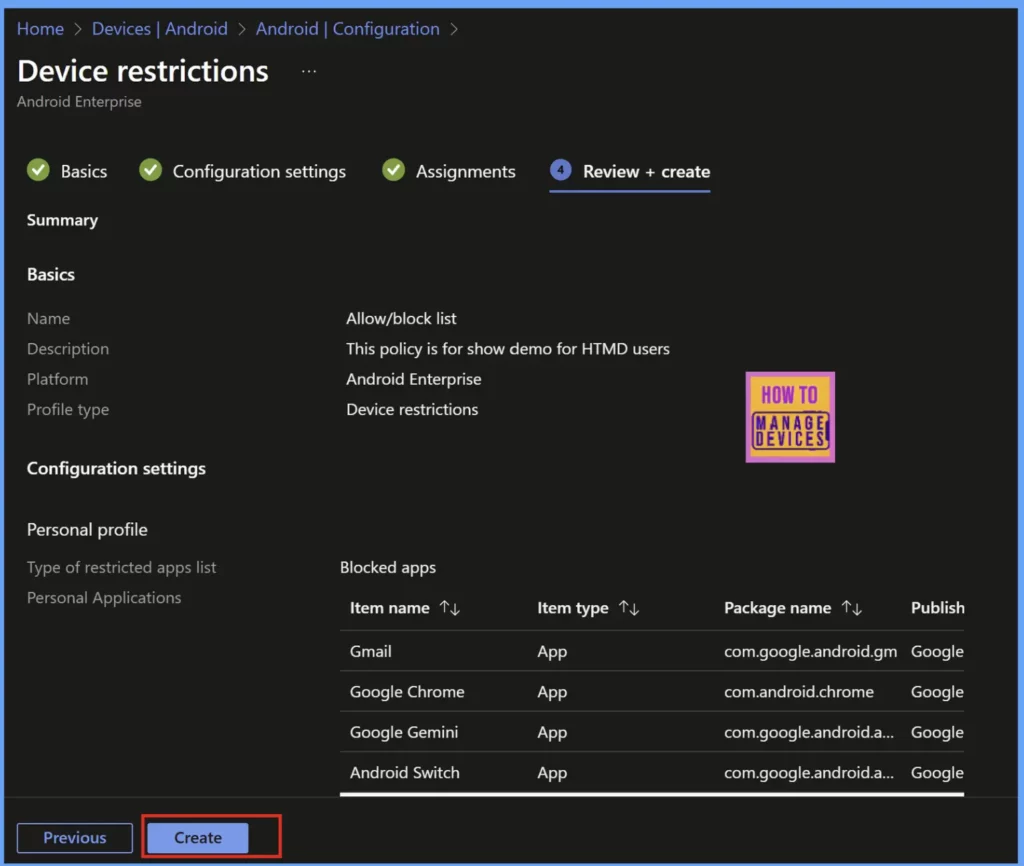The image size is (1024, 866).
Task: Select the Review + create tab
Action: click(647, 172)
